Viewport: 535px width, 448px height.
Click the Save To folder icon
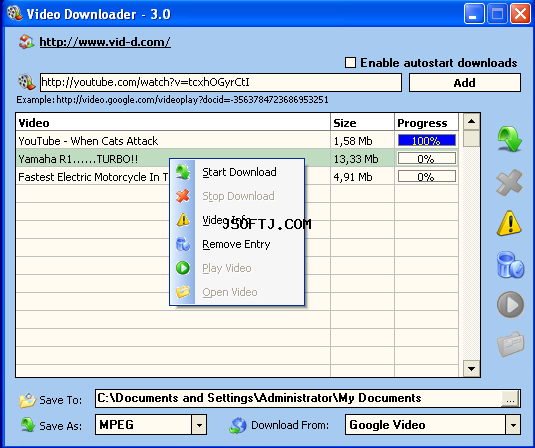28,400
